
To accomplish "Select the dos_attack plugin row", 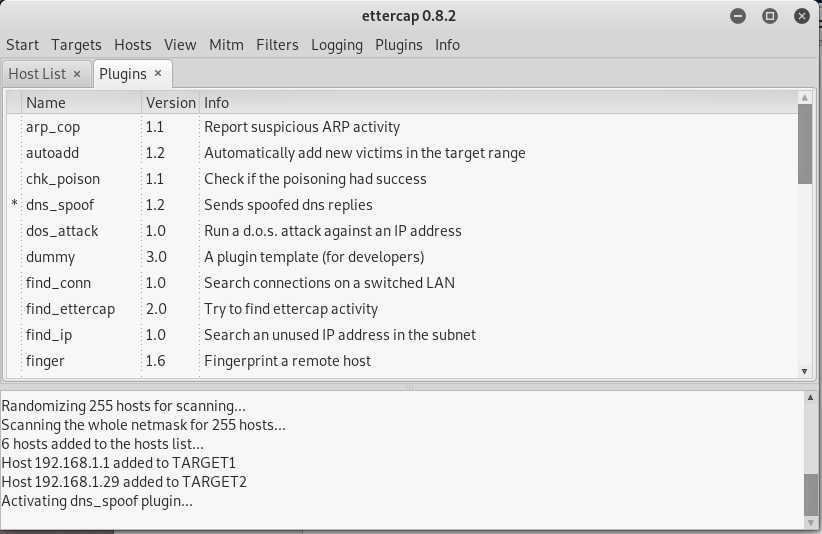I will 62,231.
